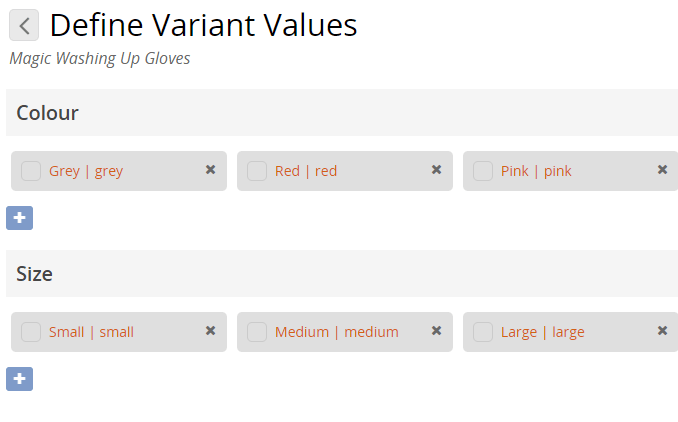678x422 pixels.
Task: Open the Medium | medium value link
Action: (337, 332)
